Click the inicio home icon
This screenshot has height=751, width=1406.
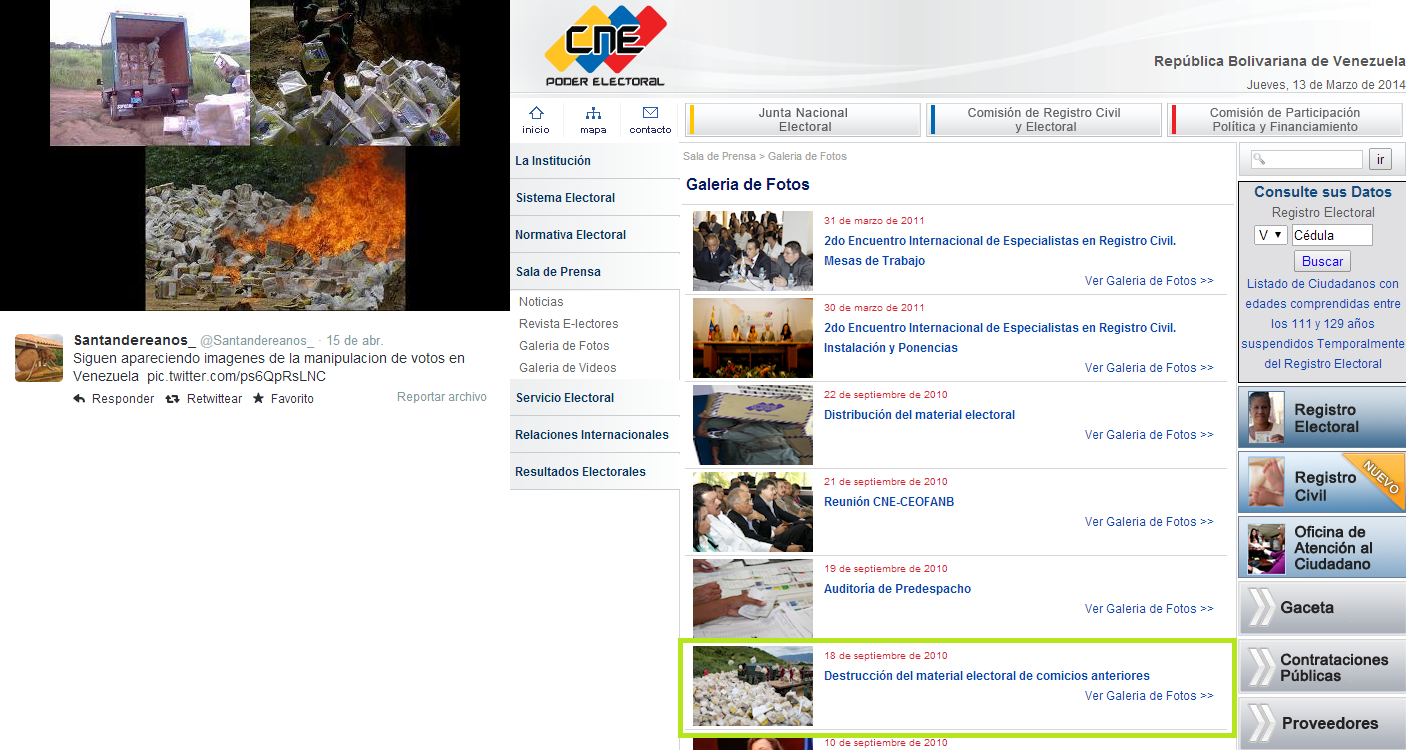click(536, 114)
